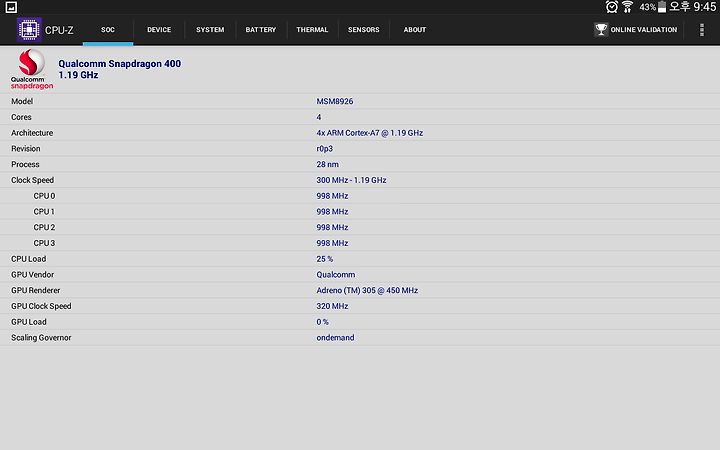Tap the screenshot notification icon
Image resolution: width=720 pixels, height=450 pixels.
[x=11, y=7]
